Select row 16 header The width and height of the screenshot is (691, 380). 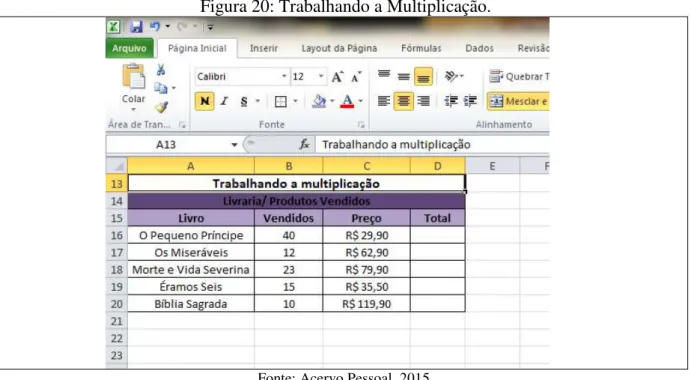[x=117, y=235]
